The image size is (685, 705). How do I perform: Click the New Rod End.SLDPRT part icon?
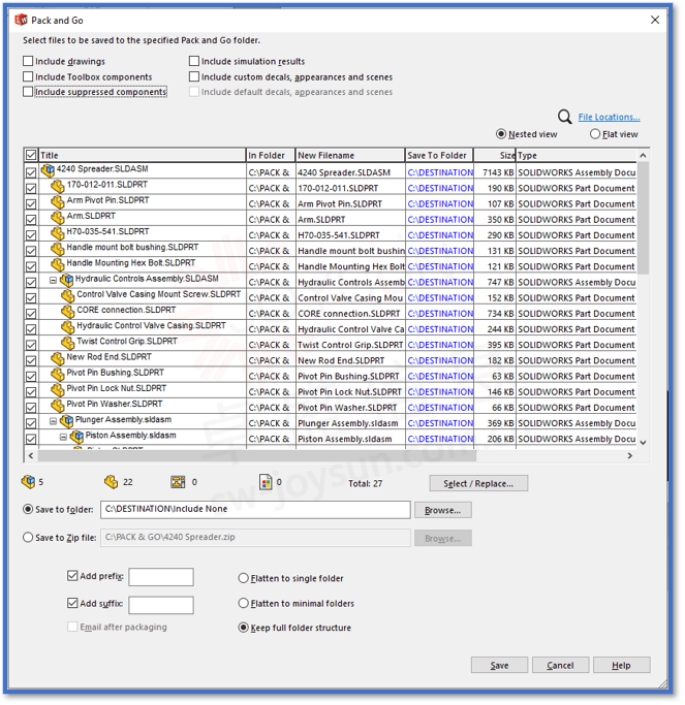point(58,359)
